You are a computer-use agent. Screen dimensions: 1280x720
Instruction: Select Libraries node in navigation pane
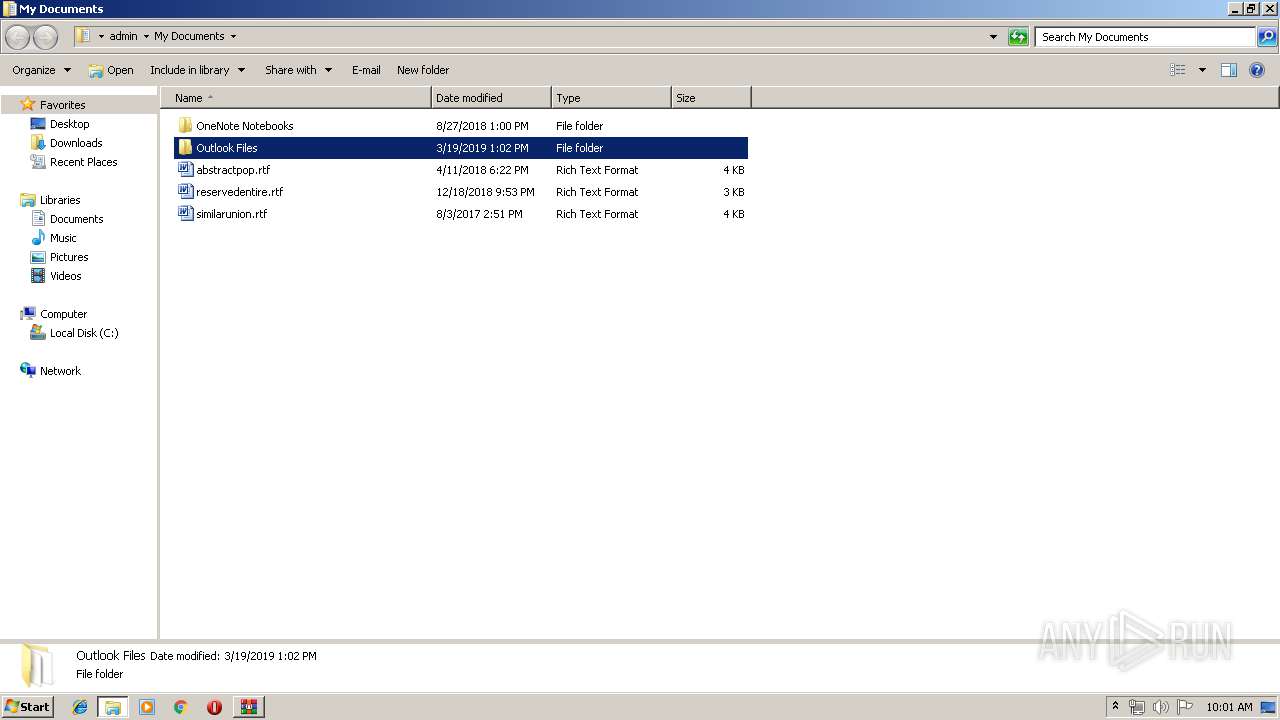click(x=60, y=200)
